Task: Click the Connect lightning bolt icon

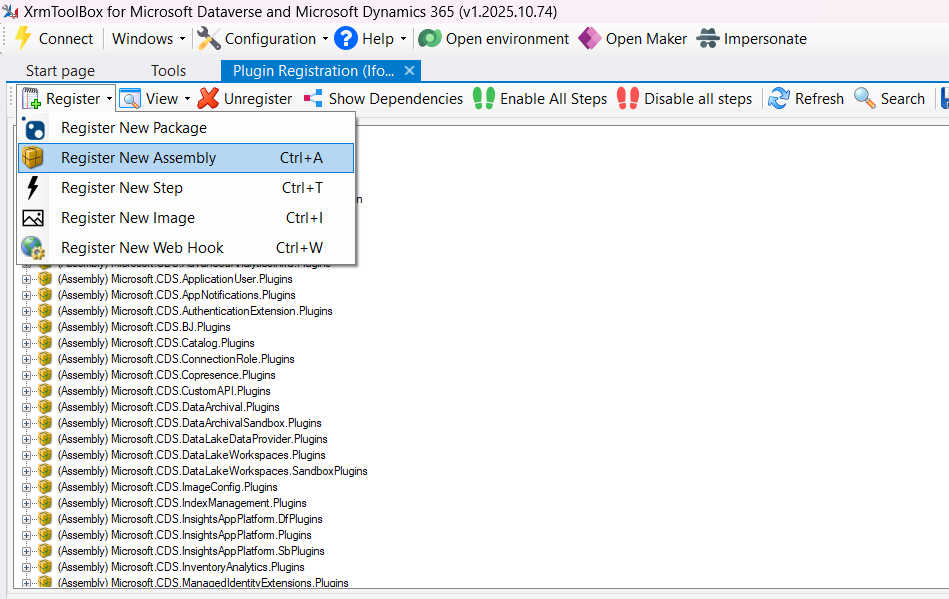Action: point(23,39)
